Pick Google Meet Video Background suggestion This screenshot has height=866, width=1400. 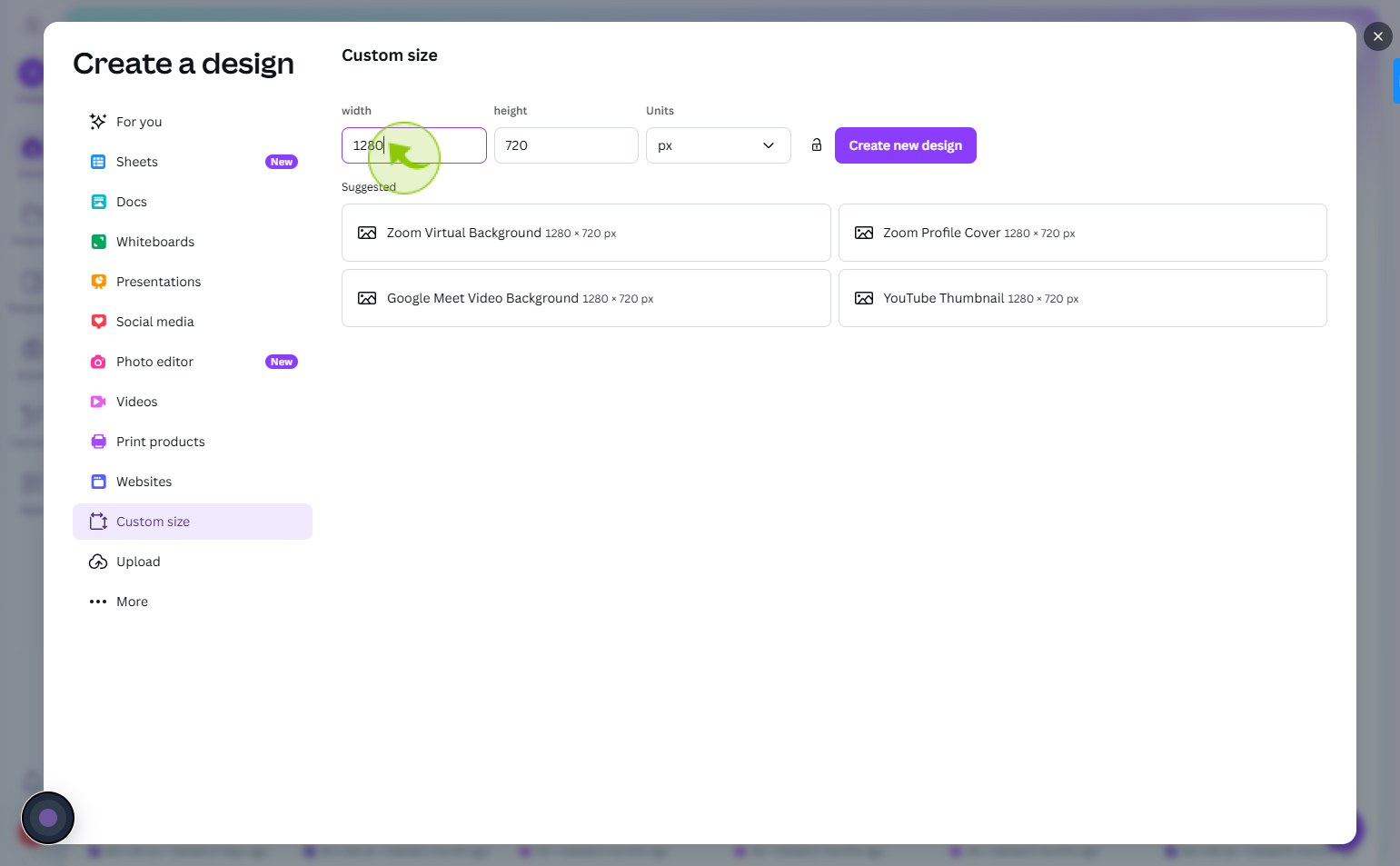pyautogui.click(x=586, y=298)
